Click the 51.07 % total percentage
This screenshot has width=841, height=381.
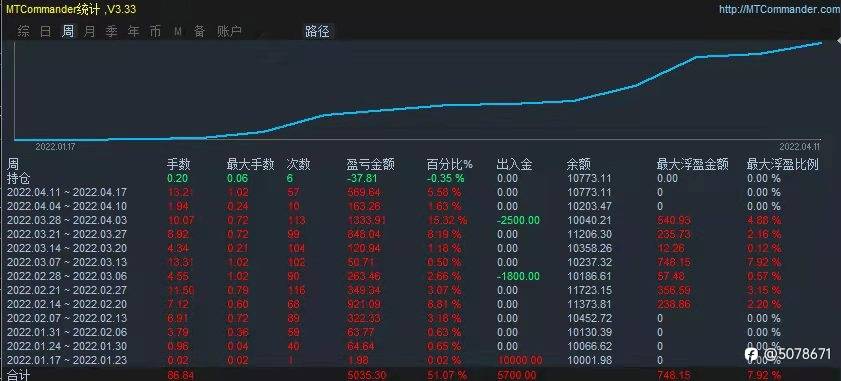tap(447, 376)
